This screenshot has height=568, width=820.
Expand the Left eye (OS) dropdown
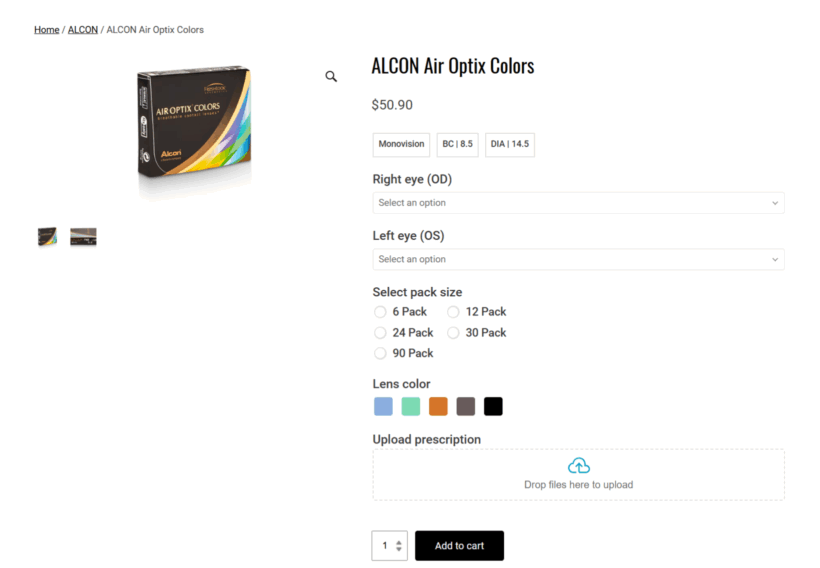[x=578, y=259]
